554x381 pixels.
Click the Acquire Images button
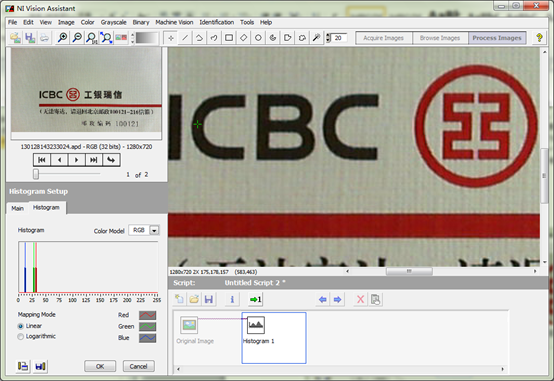coord(383,38)
